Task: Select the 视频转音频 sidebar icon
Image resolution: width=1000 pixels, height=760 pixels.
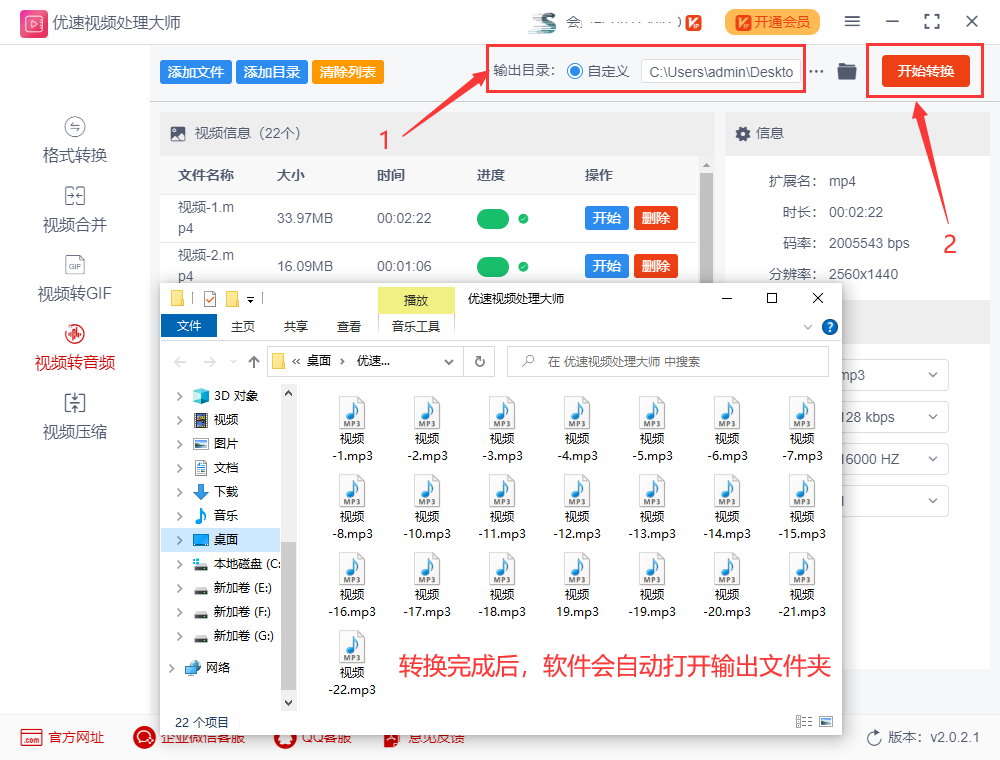Action: tap(74, 347)
